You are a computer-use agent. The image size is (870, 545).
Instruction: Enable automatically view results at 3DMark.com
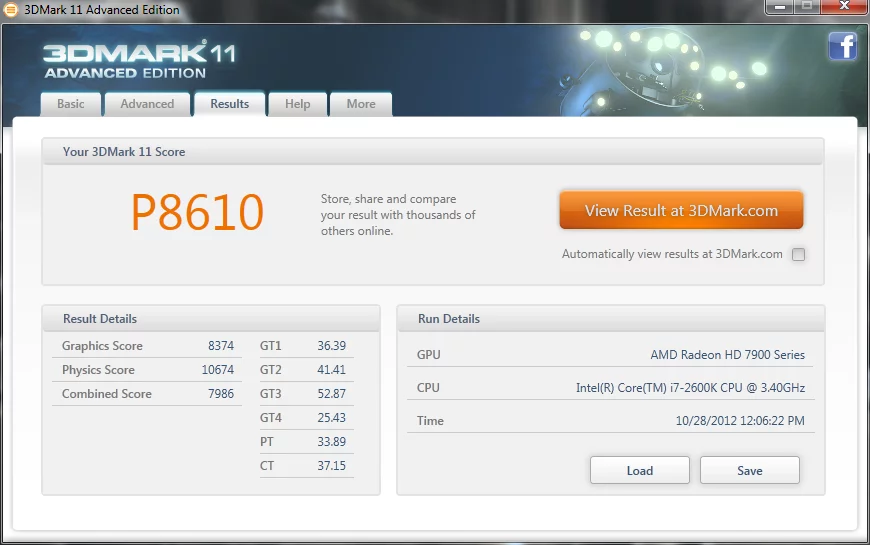[798, 254]
